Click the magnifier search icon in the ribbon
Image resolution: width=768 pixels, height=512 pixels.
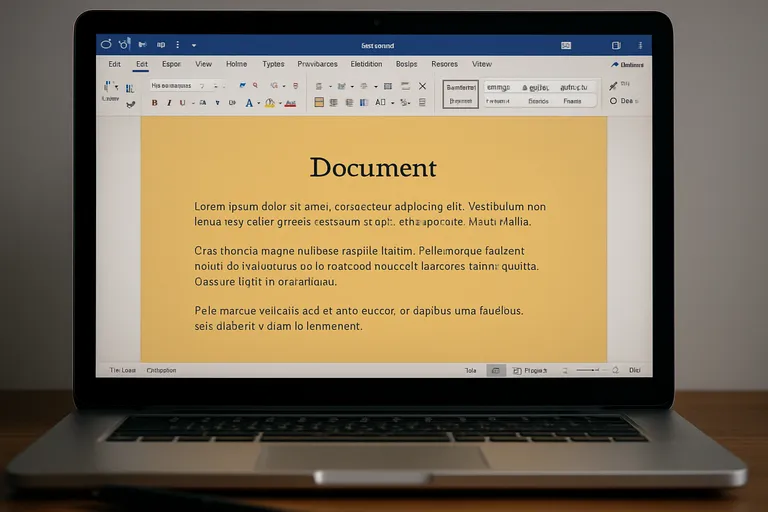click(257, 87)
